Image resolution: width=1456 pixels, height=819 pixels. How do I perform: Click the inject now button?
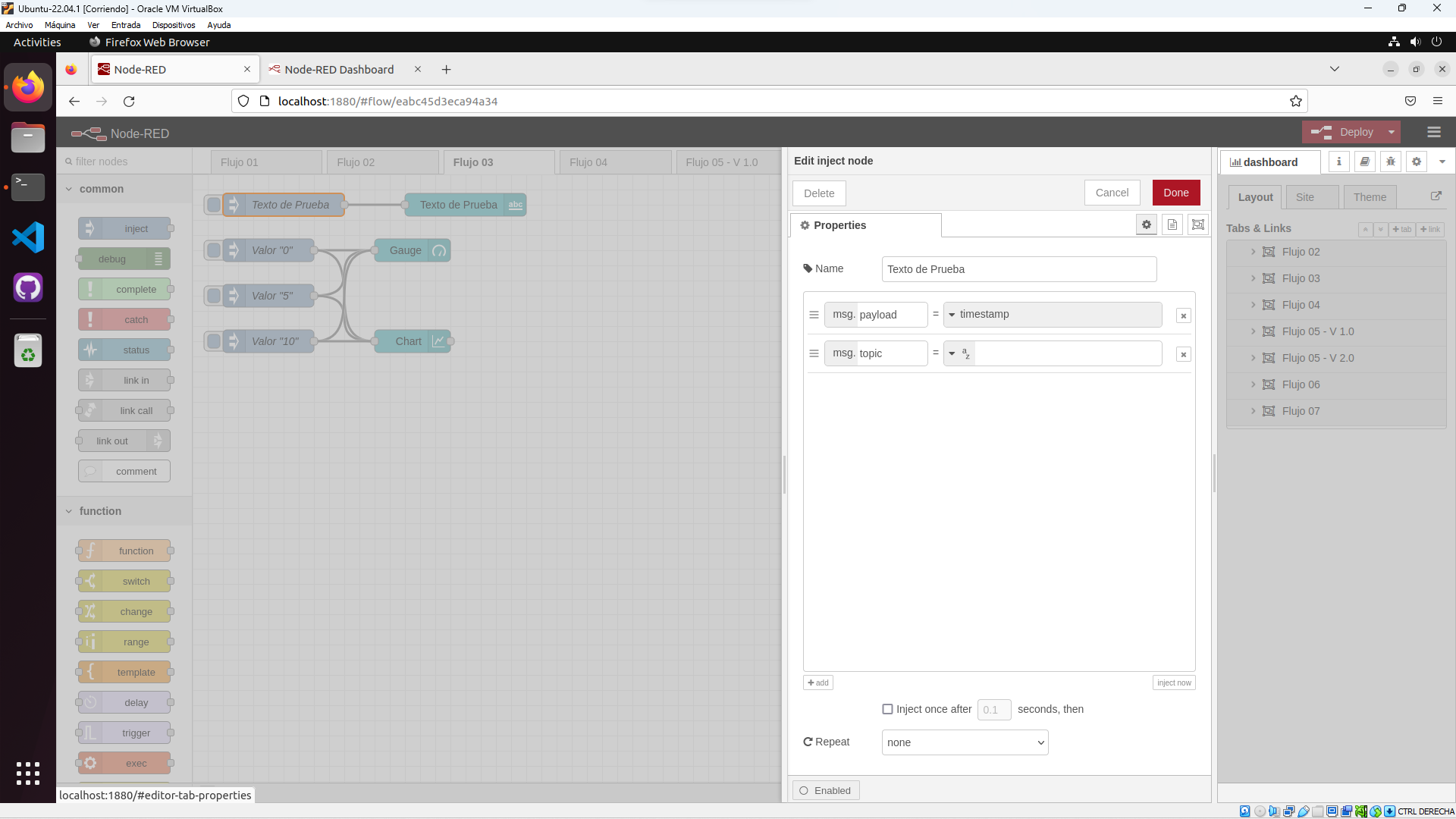point(1174,682)
